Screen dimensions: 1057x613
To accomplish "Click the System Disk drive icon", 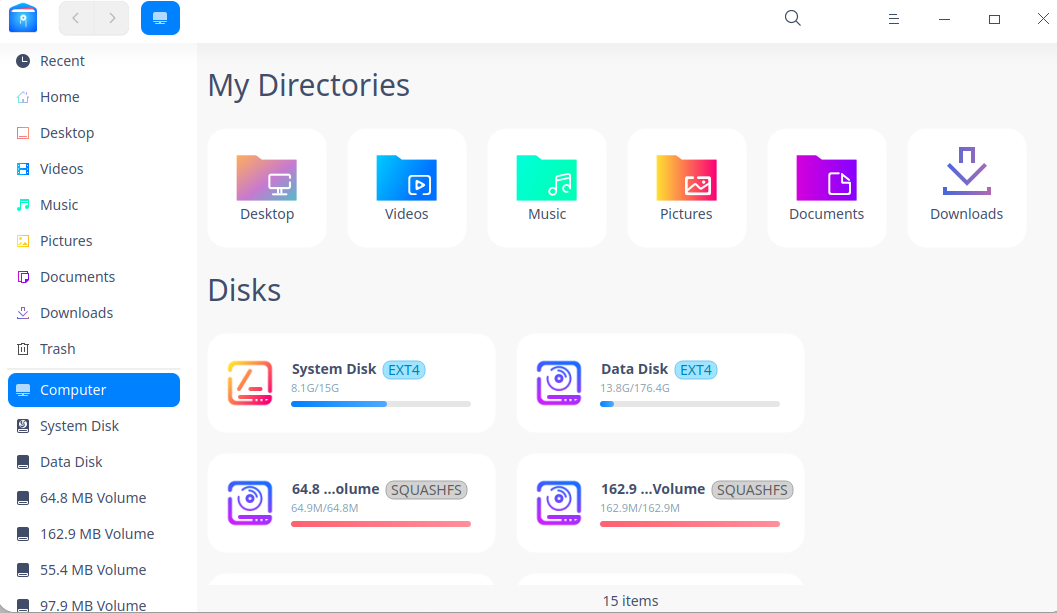I will coord(250,383).
